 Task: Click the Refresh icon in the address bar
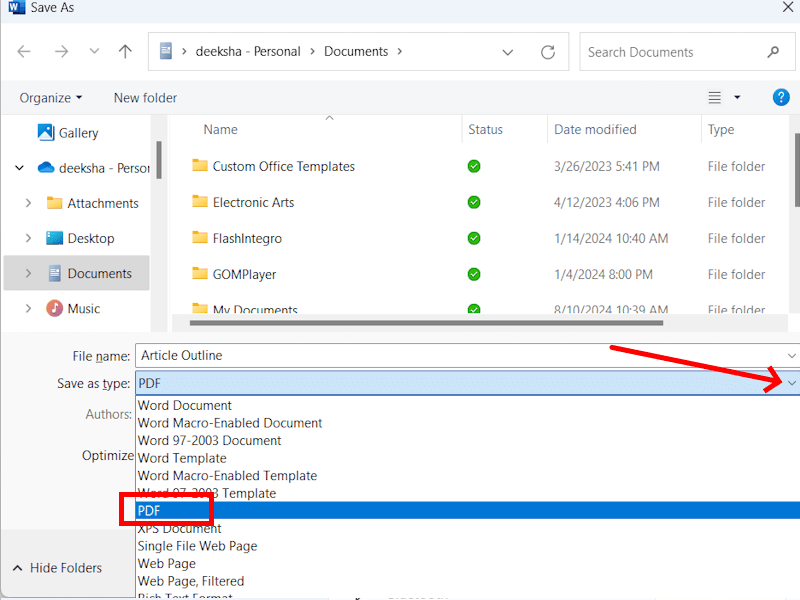point(548,51)
